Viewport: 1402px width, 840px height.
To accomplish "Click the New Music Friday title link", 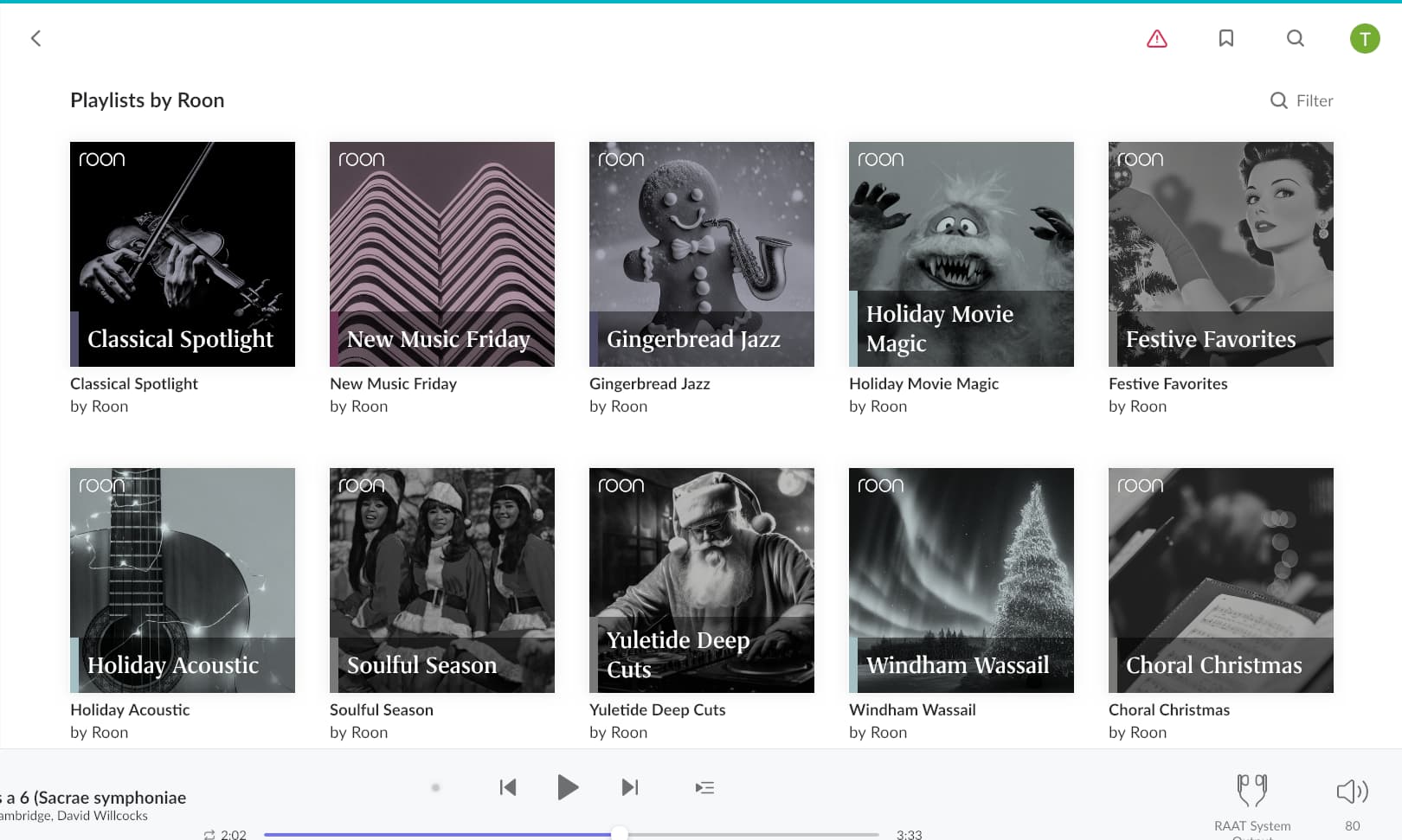I will click(393, 383).
